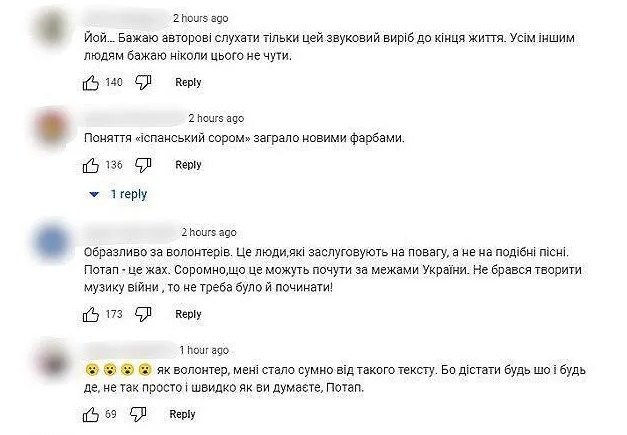Like the comment with 173 likes

point(90,314)
